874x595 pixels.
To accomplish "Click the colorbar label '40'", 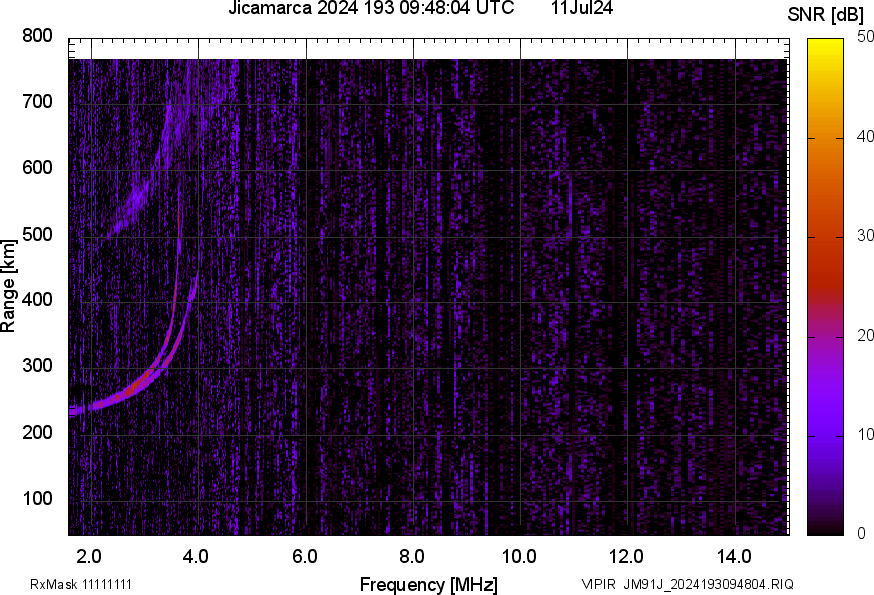I will click(865, 137).
